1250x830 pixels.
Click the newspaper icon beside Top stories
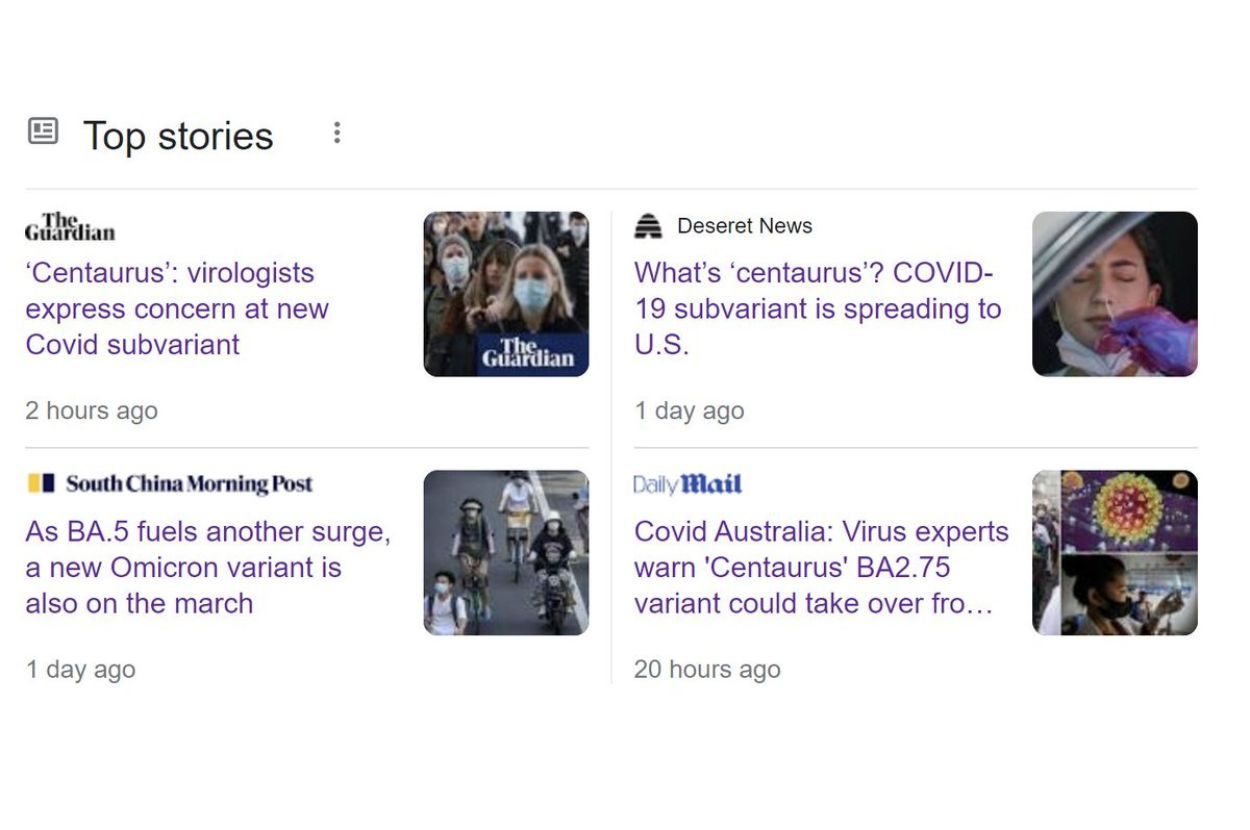pyautogui.click(x=43, y=131)
